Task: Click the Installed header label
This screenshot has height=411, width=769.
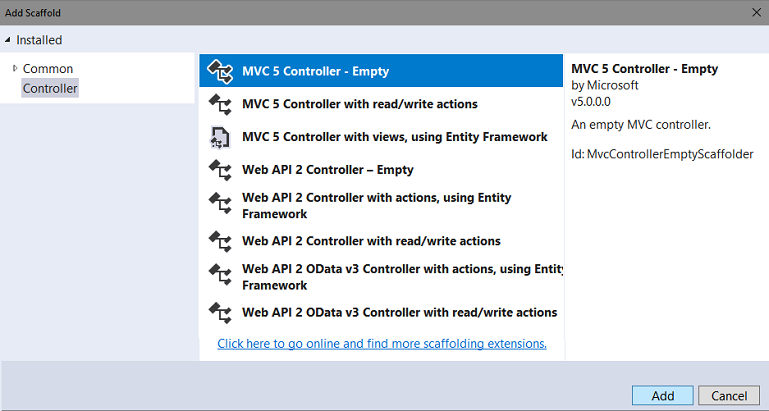Action: pos(39,40)
